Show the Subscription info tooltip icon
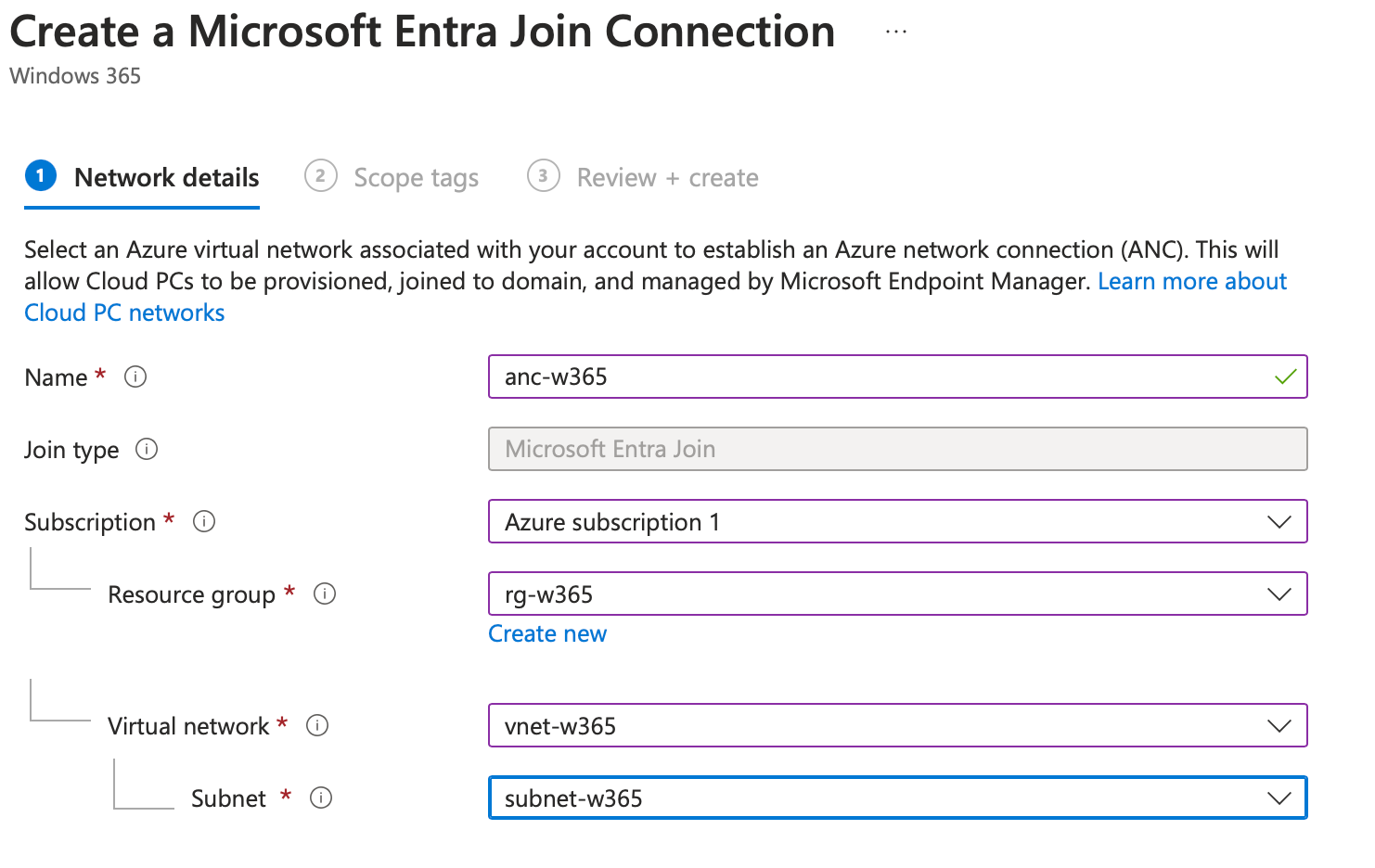Viewport: 1375px width, 868px height. coord(204,522)
